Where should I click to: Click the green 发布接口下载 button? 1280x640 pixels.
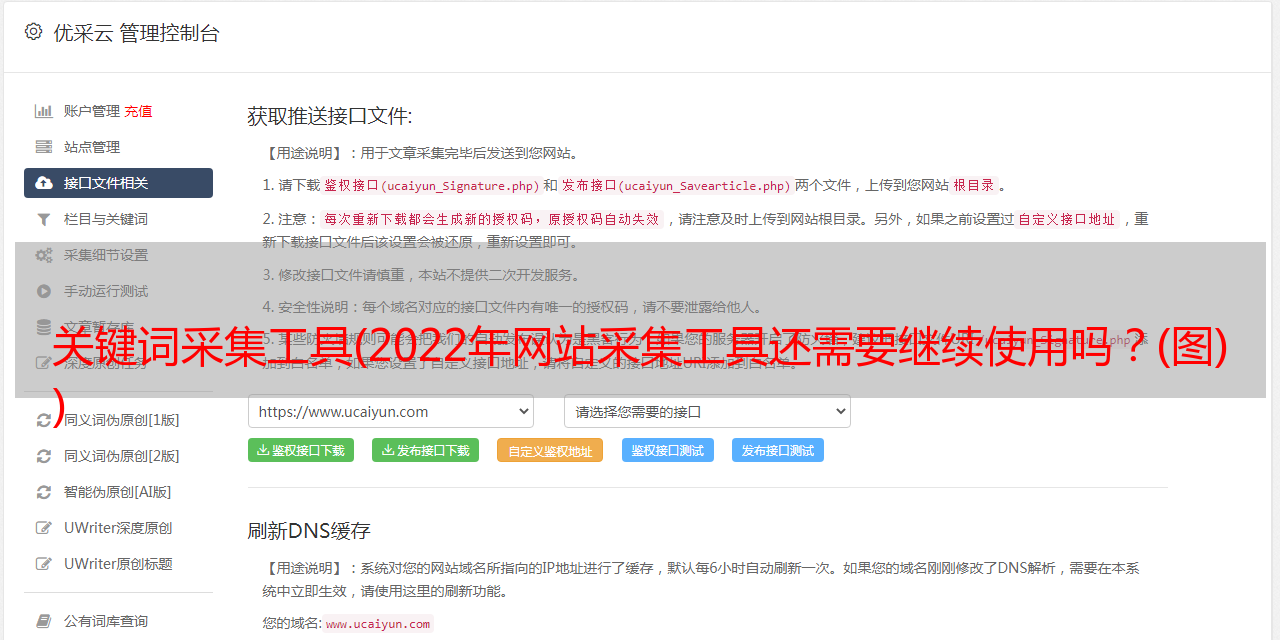pyautogui.click(x=425, y=450)
